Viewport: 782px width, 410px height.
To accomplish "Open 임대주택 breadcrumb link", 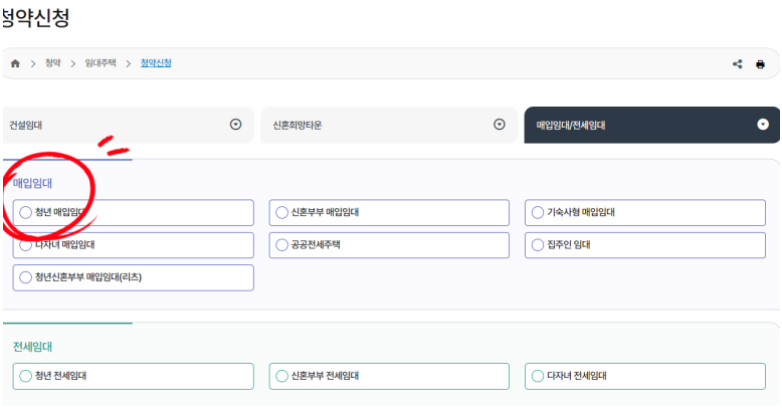I will [100, 63].
